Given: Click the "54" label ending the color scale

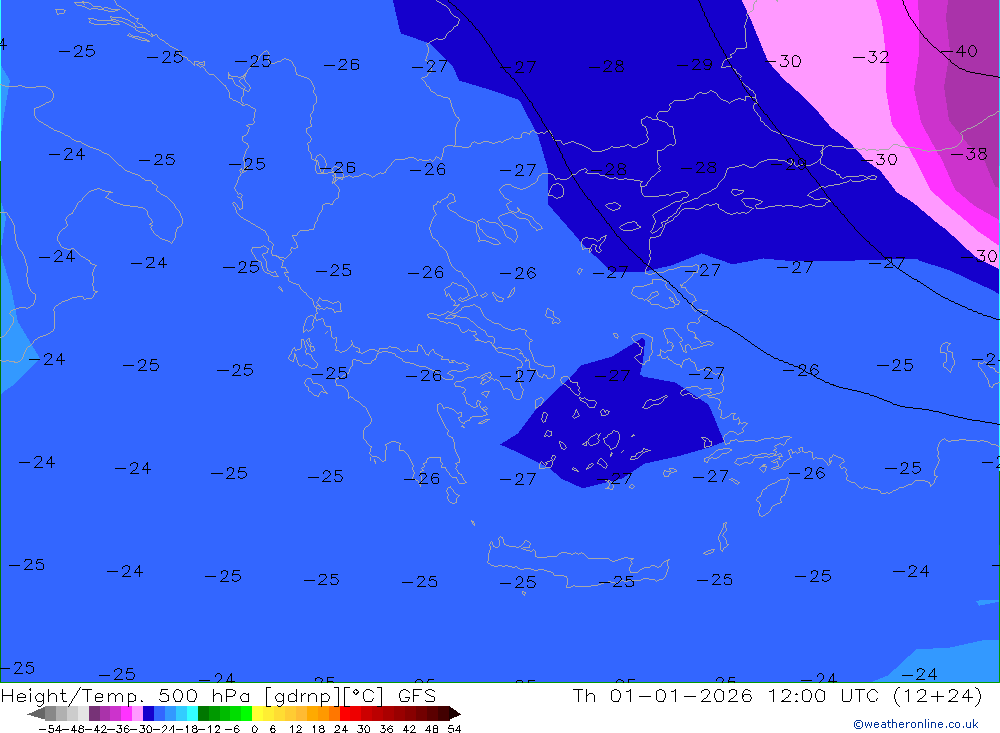Looking at the screenshot, I should (x=454, y=729).
